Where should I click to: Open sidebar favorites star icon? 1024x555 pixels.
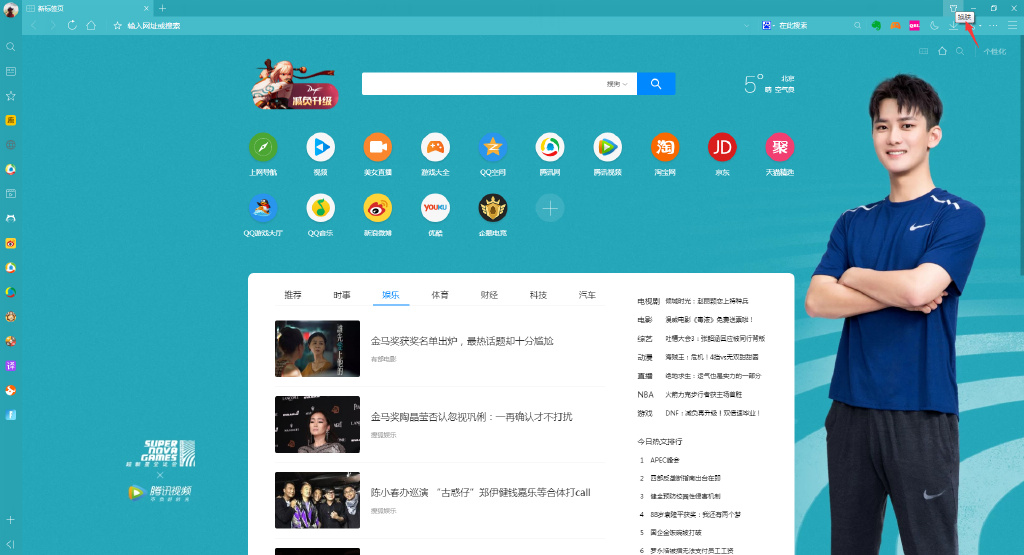click(x=10, y=96)
